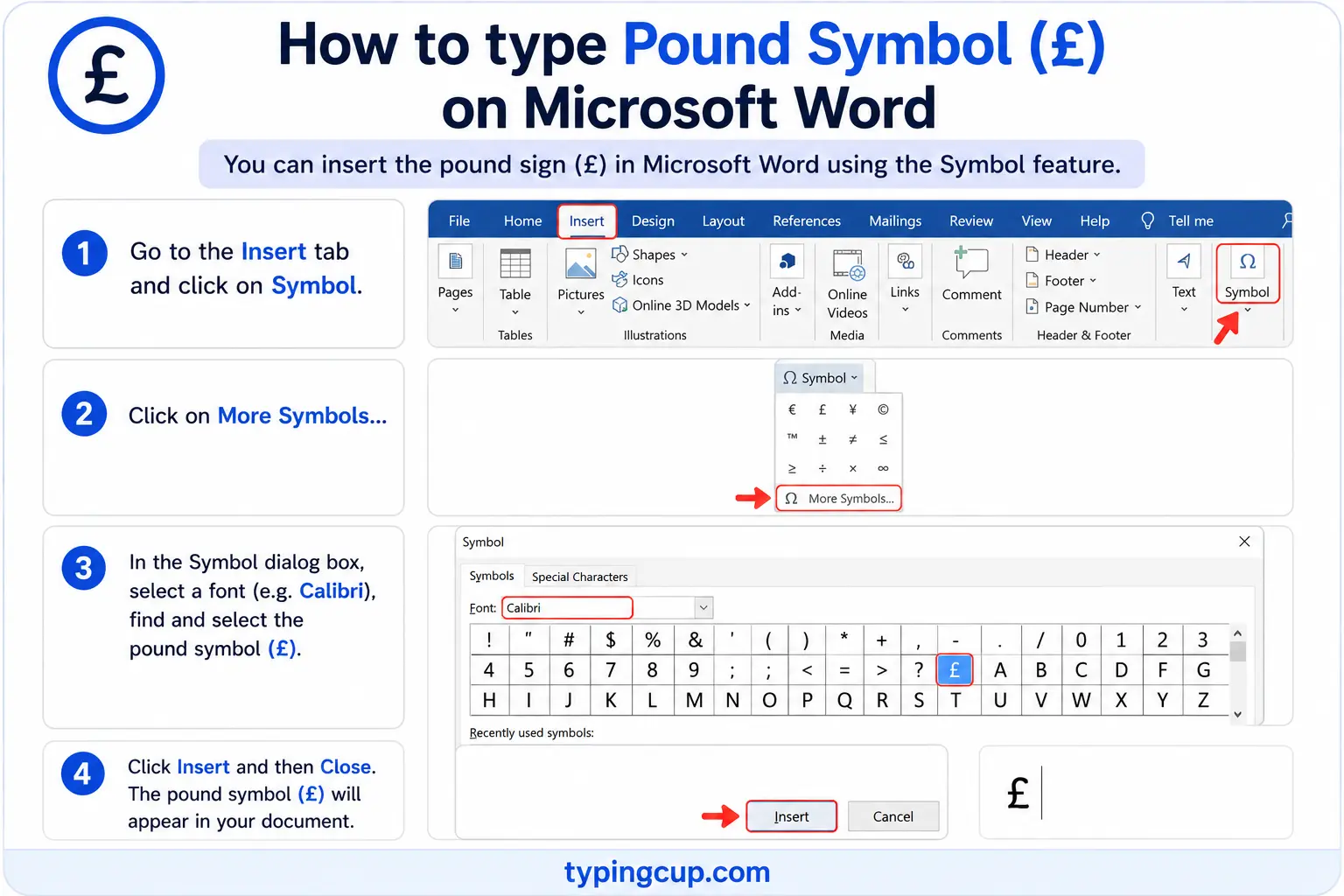The width and height of the screenshot is (1344, 896).
Task: Pick the plus-minus sign in Symbol dropdown
Action: 822,439
